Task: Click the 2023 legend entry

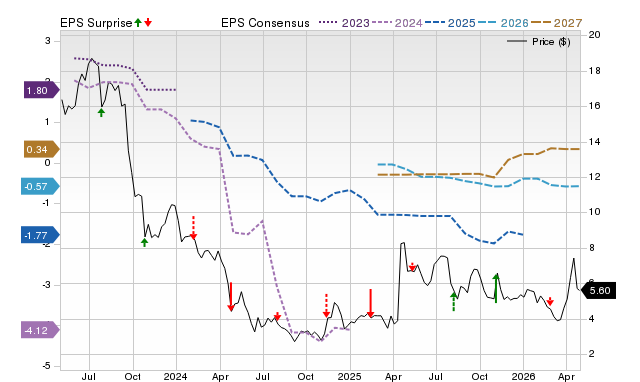Action: (344, 23)
